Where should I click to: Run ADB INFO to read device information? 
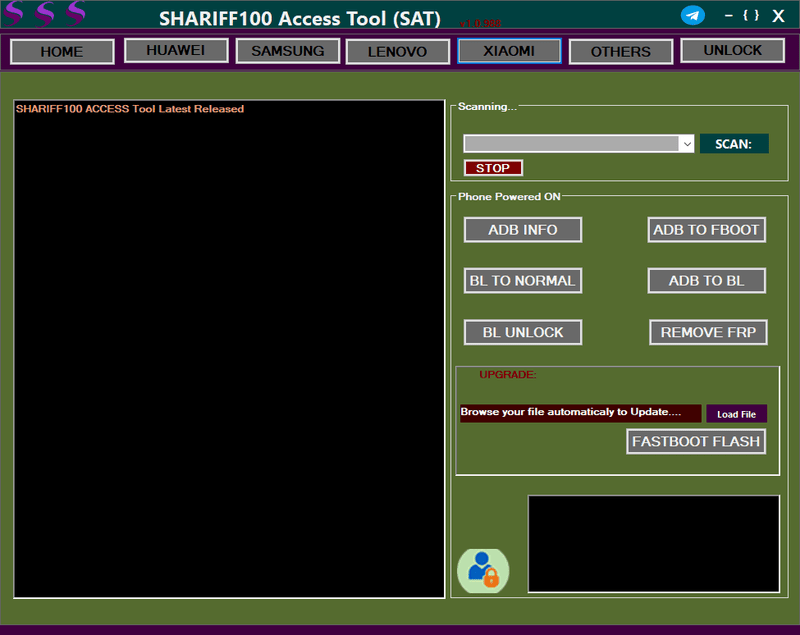522,229
